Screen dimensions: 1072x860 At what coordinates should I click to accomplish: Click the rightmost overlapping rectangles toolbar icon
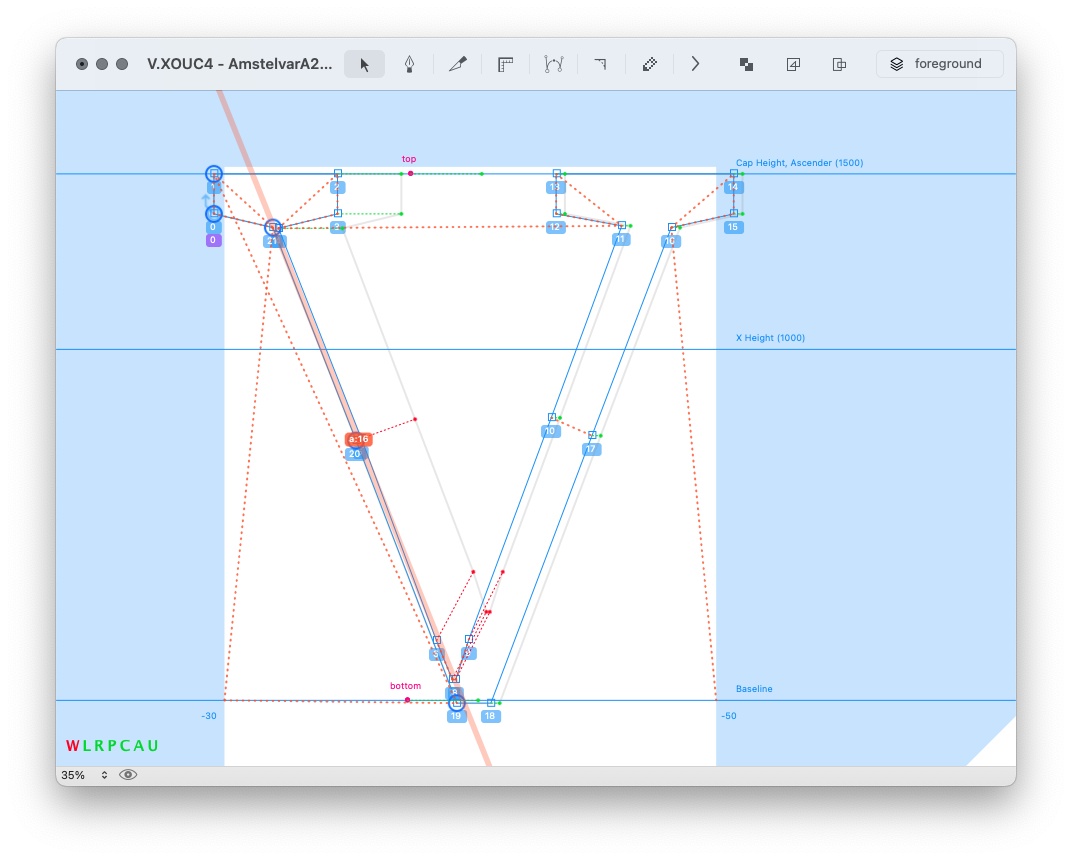point(840,64)
